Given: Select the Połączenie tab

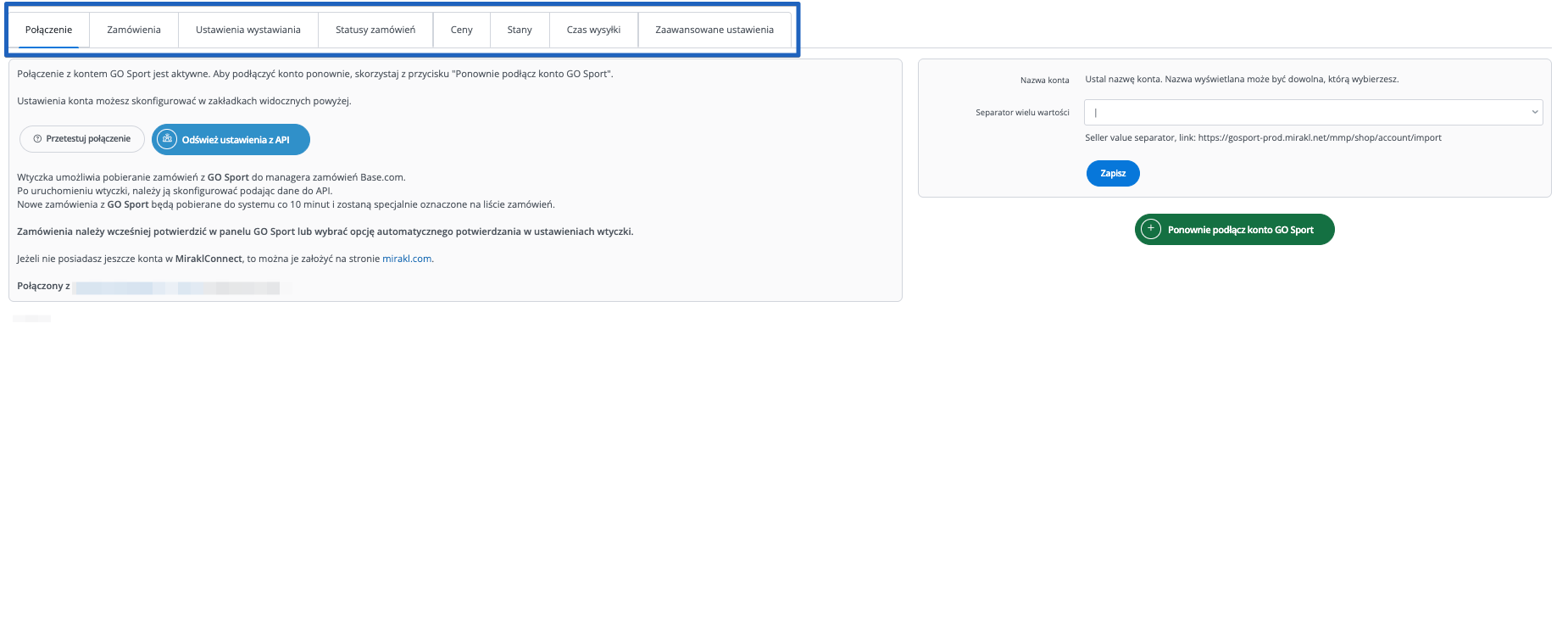Looking at the screenshot, I should click(x=49, y=30).
